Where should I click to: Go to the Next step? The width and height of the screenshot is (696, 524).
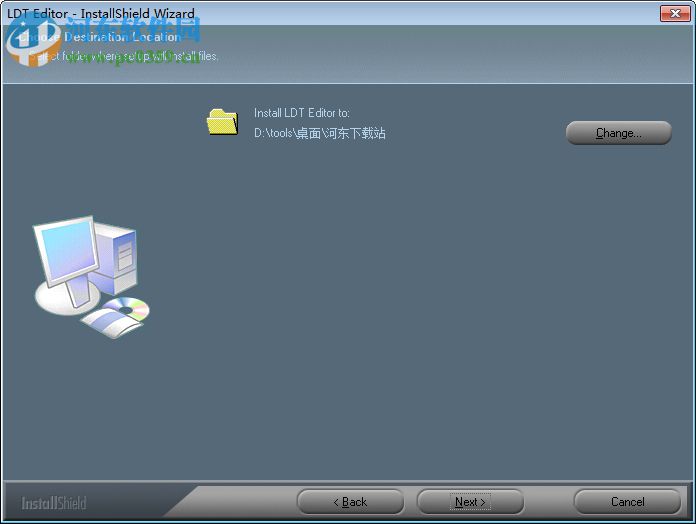pos(470,502)
